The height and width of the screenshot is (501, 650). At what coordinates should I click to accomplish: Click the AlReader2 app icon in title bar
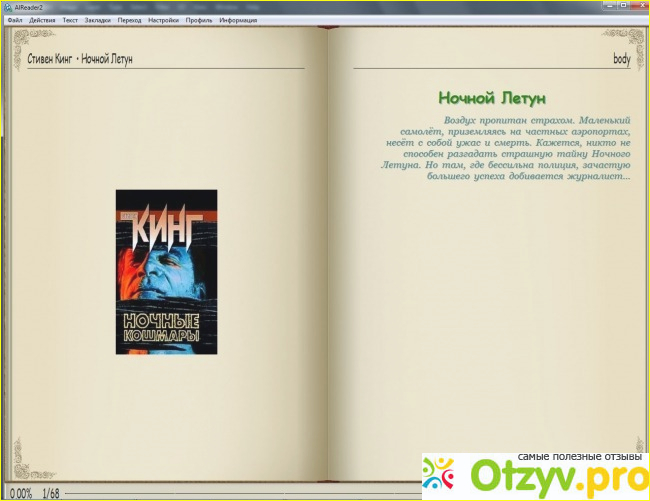click(8, 7)
